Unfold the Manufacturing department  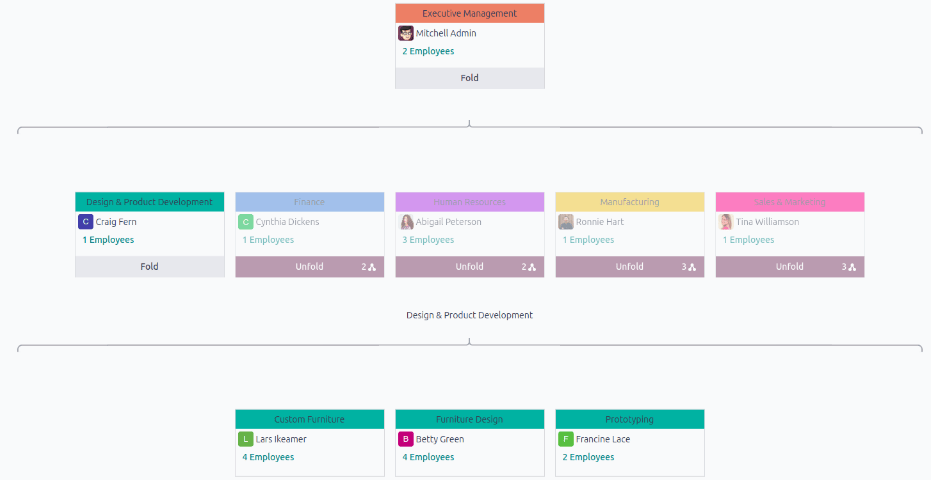click(x=629, y=267)
